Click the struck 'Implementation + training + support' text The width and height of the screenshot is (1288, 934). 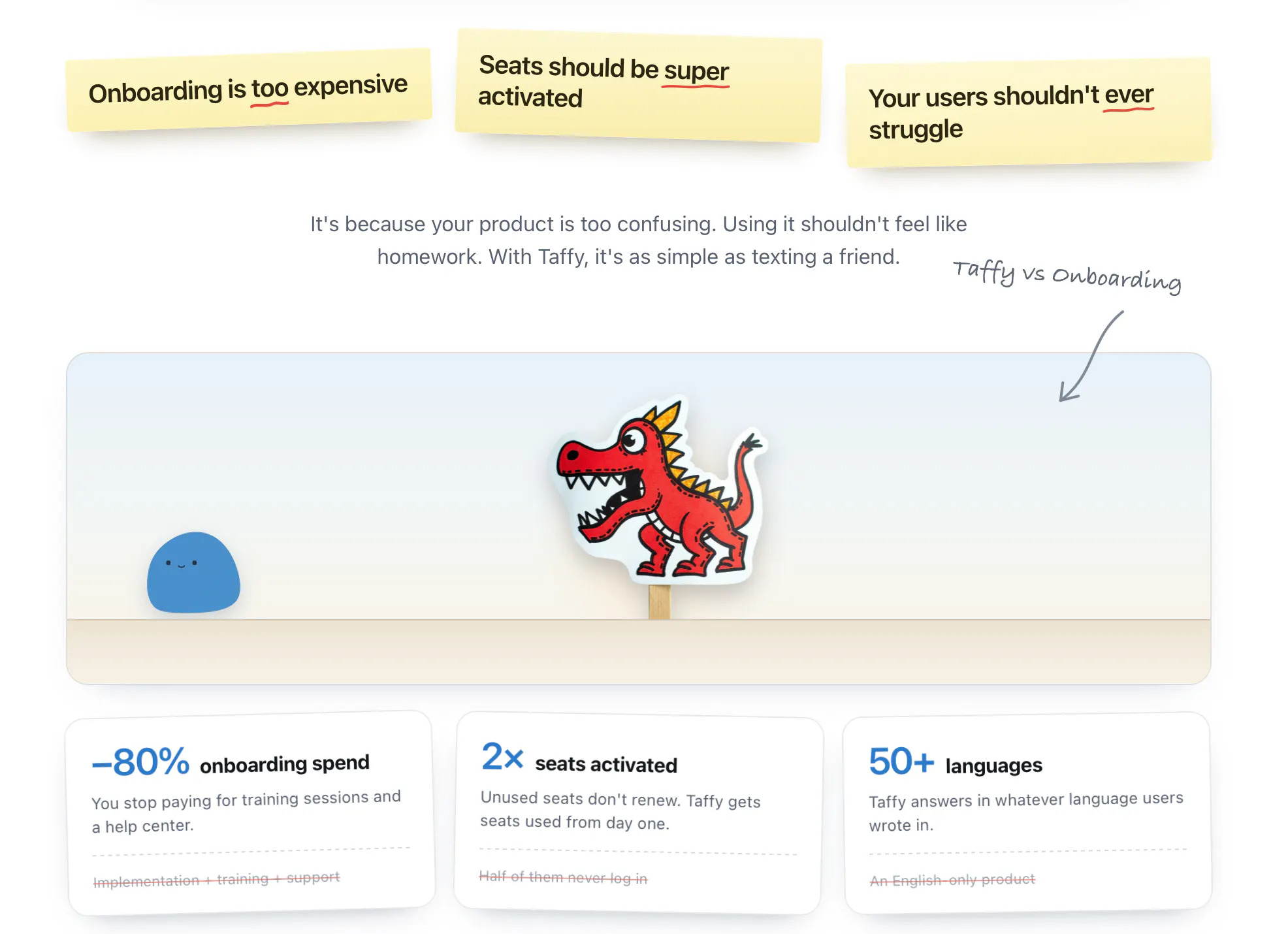216,879
